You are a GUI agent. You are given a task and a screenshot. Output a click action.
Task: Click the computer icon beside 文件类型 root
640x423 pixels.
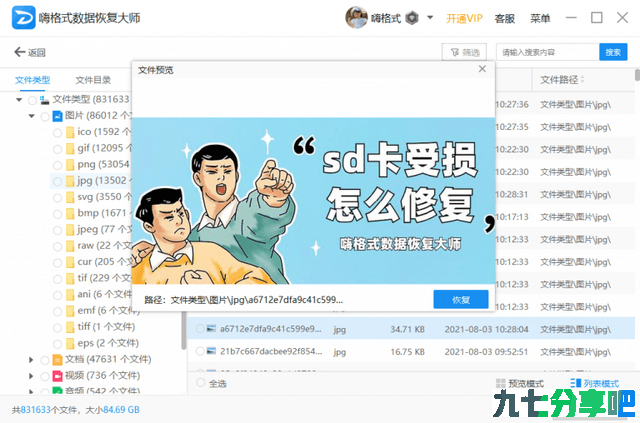coord(44,100)
